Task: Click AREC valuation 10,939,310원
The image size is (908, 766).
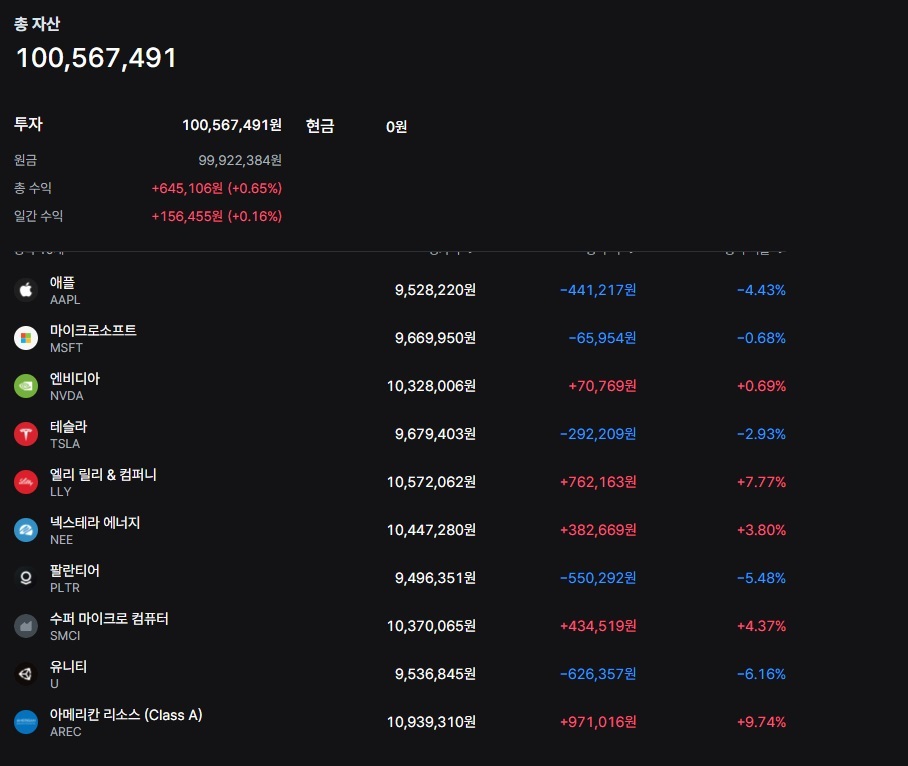Action: click(431, 722)
